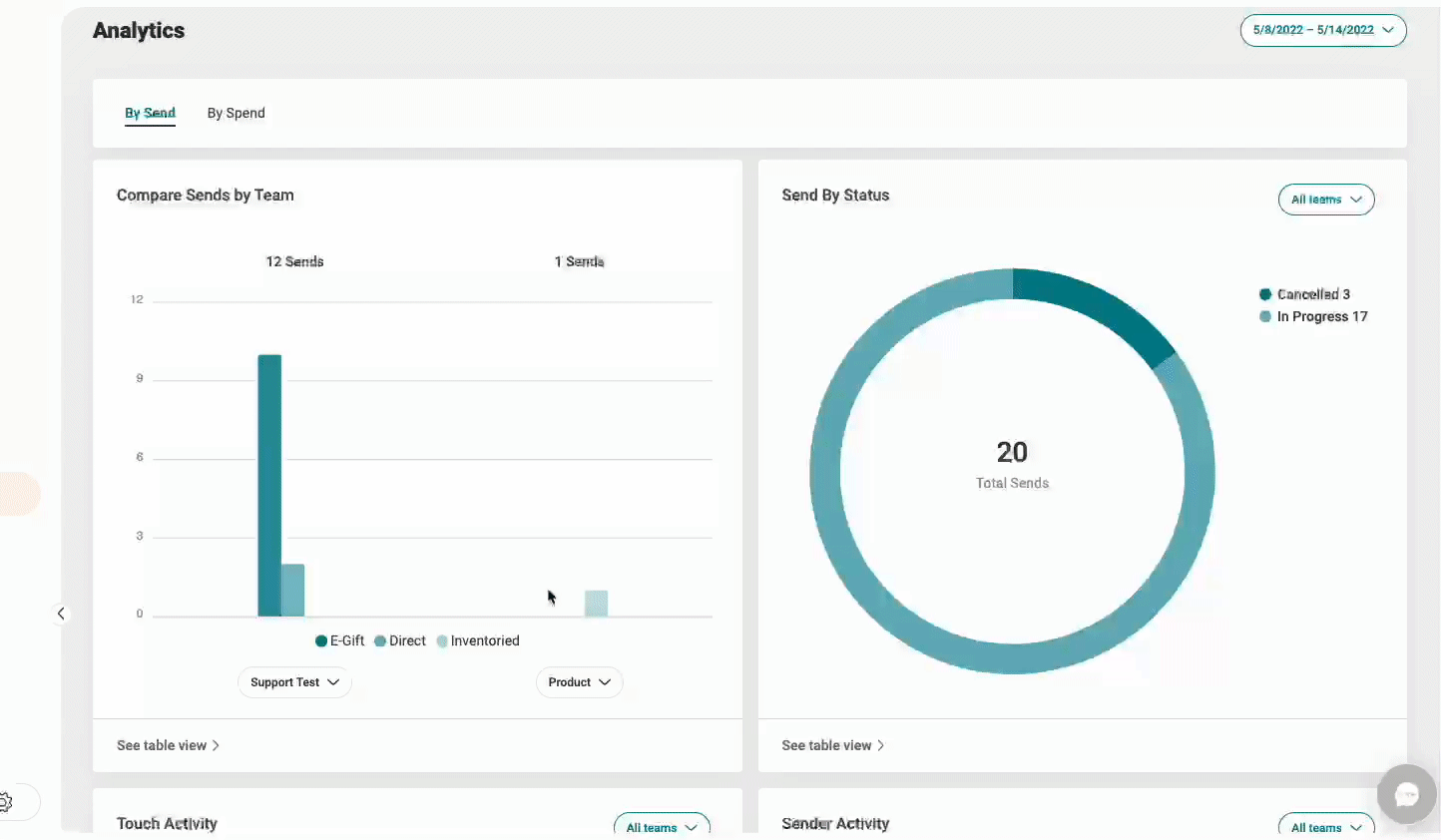Open the chat support bubble icon
The width and height of the screenshot is (1441, 840).
click(x=1406, y=794)
